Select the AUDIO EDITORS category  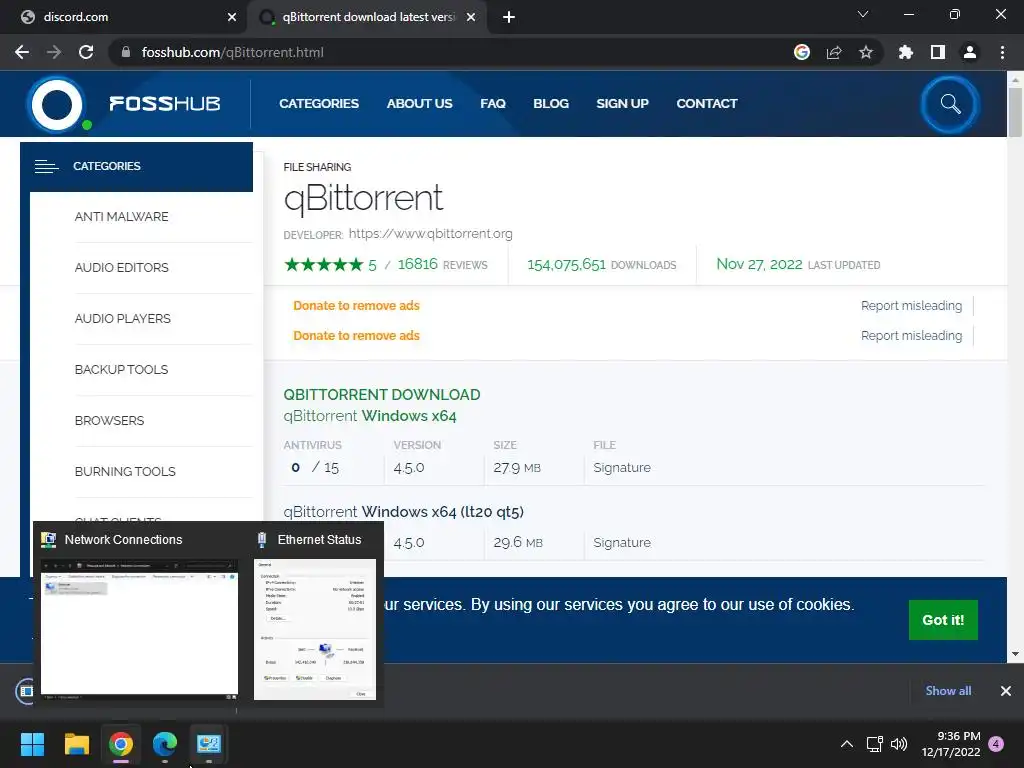tap(121, 268)
